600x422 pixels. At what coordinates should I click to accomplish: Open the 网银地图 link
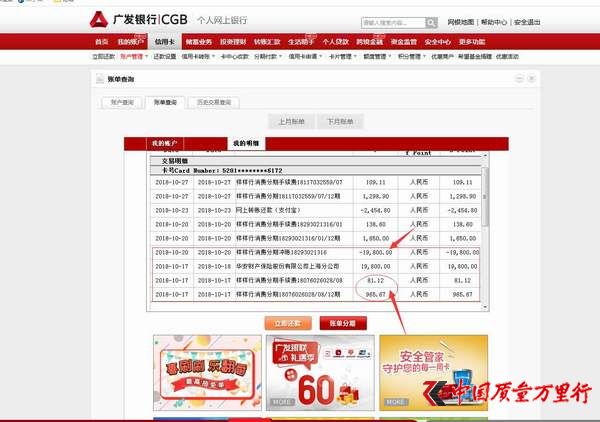pyautogui.click(x=461, y=22)
